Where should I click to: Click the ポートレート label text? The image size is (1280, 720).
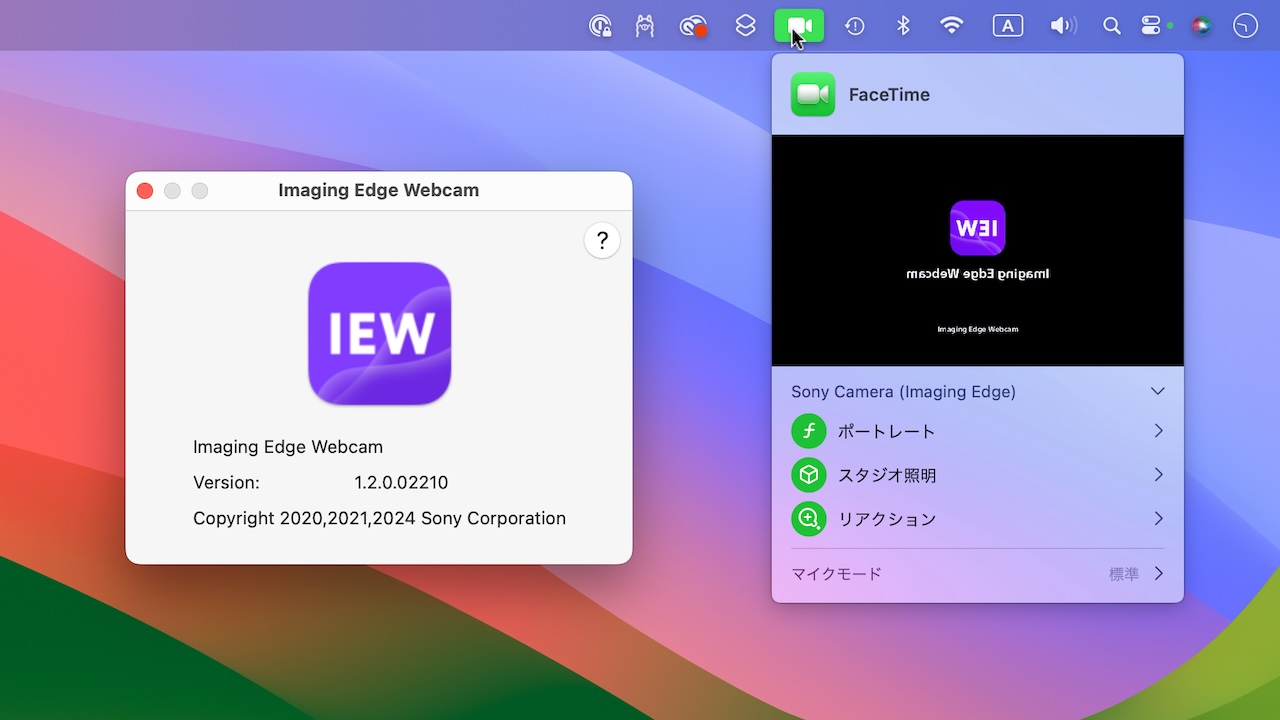coord(887,432)
